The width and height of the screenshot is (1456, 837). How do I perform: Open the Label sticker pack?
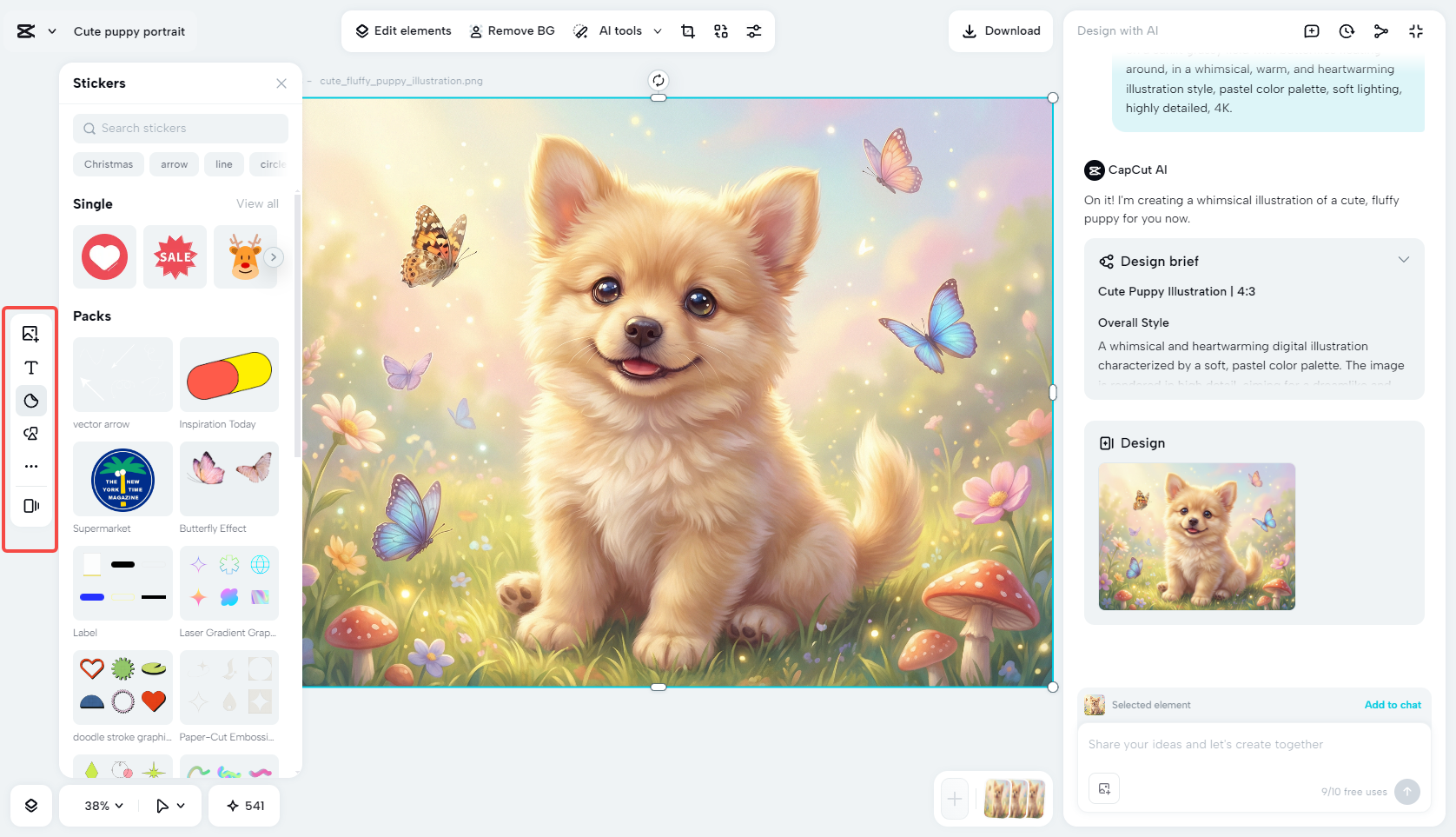(122, 583)
